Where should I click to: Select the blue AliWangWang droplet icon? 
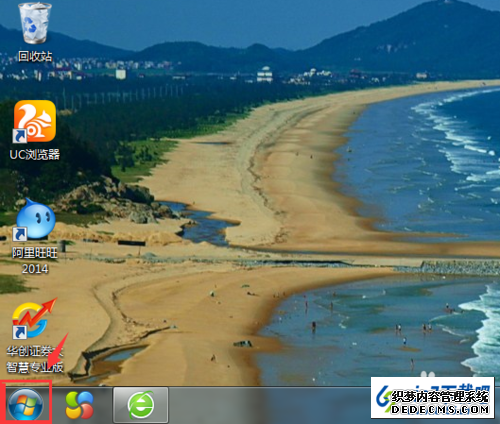coord(35,219)
